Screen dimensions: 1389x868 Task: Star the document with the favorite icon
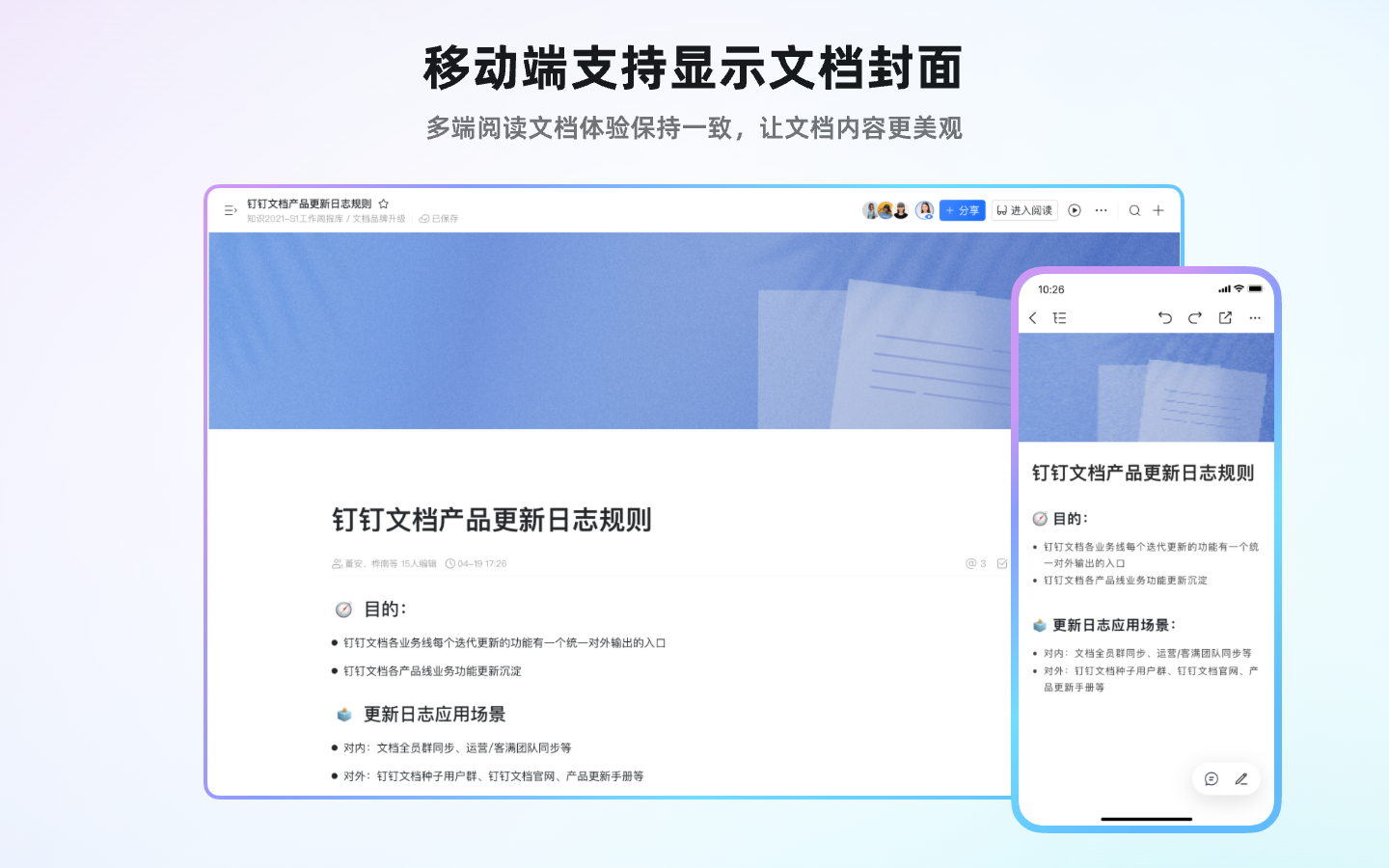click(x=384, y=203)
